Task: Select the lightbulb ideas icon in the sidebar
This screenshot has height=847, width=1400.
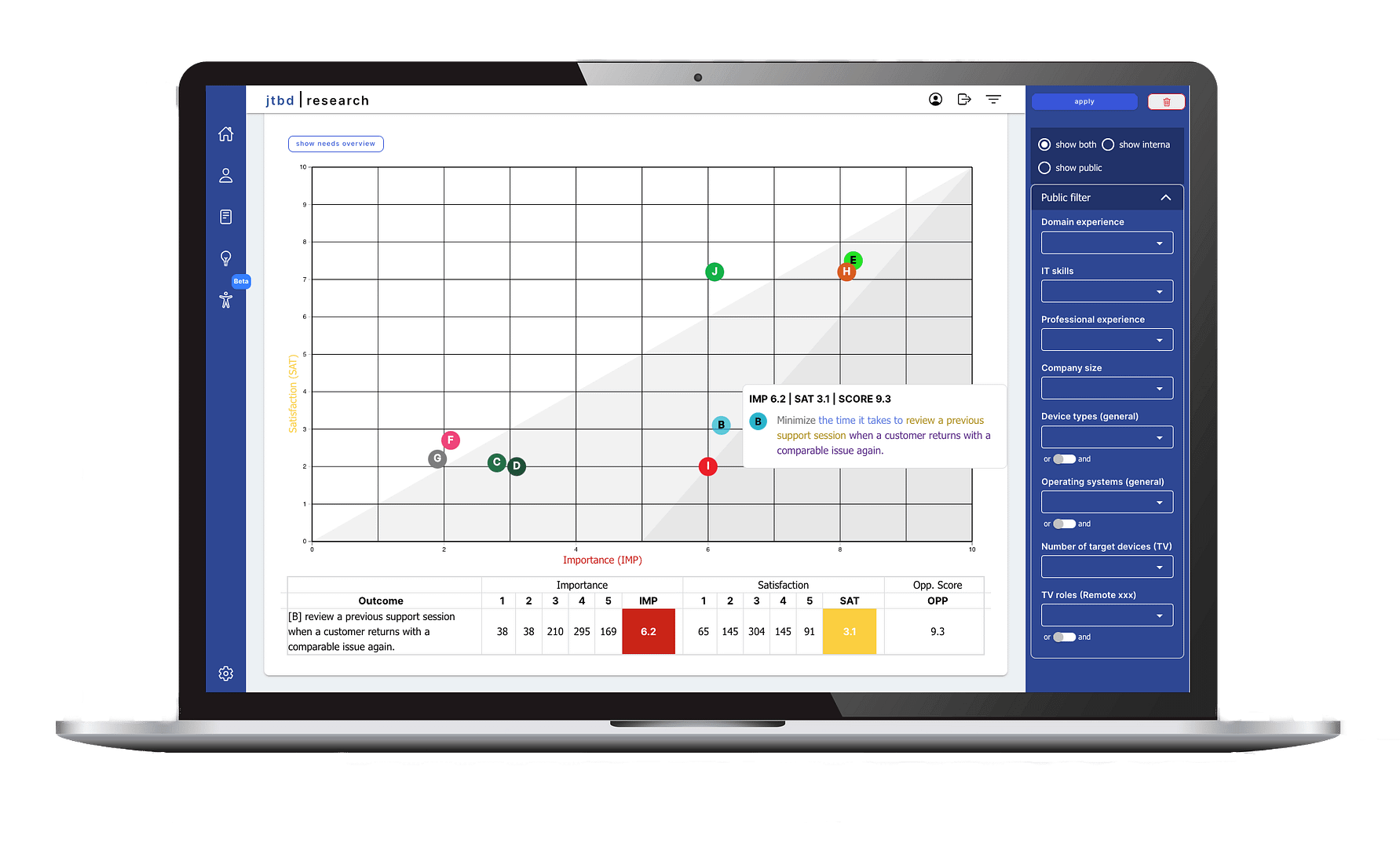Action: point(226,257)
